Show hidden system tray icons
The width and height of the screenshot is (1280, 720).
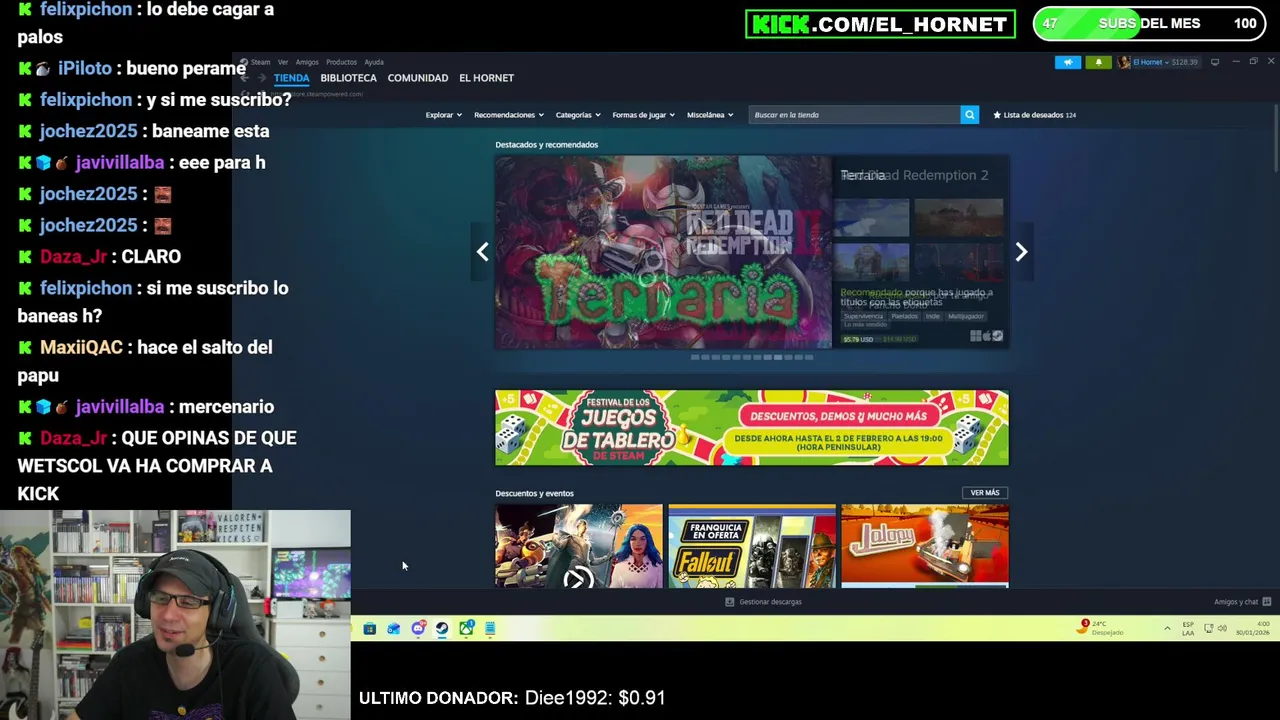[1167, 628]
